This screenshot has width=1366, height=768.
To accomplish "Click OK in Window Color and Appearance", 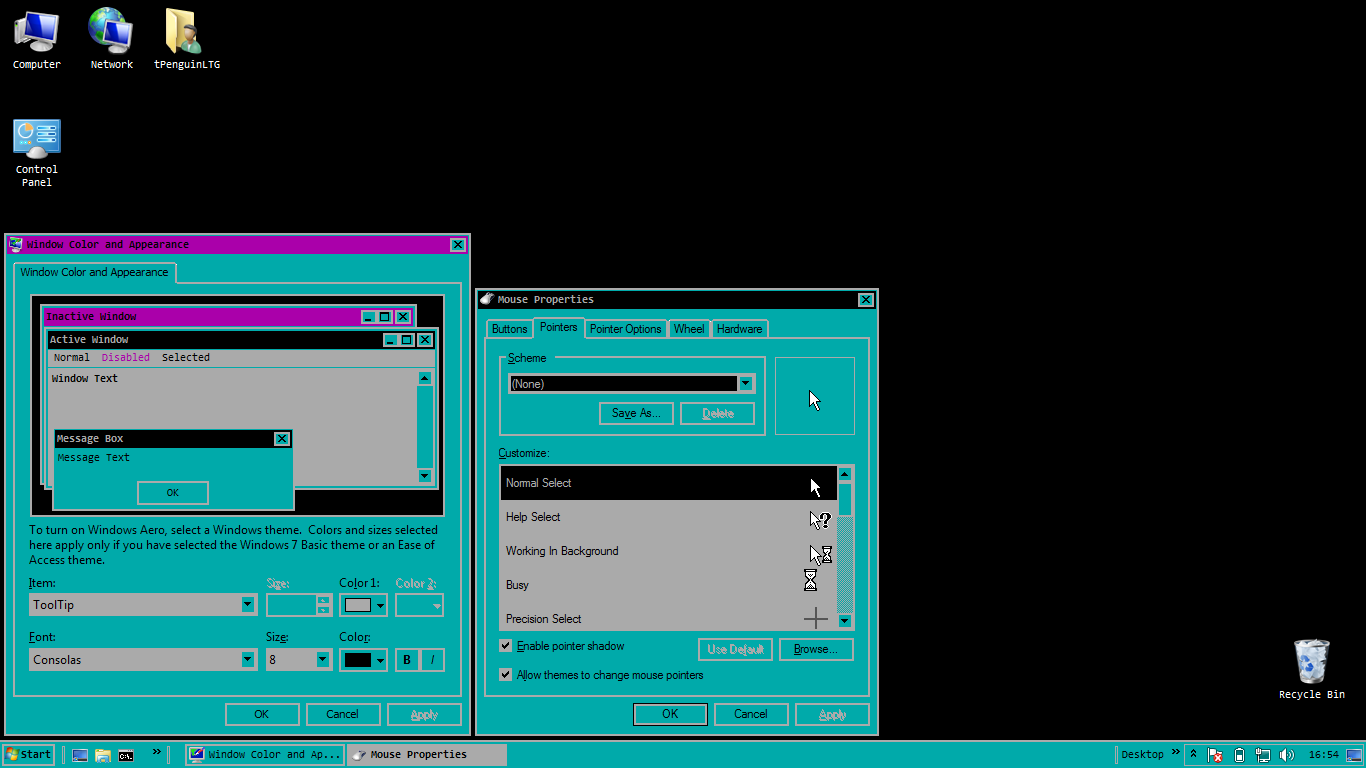I will [262, 714].
